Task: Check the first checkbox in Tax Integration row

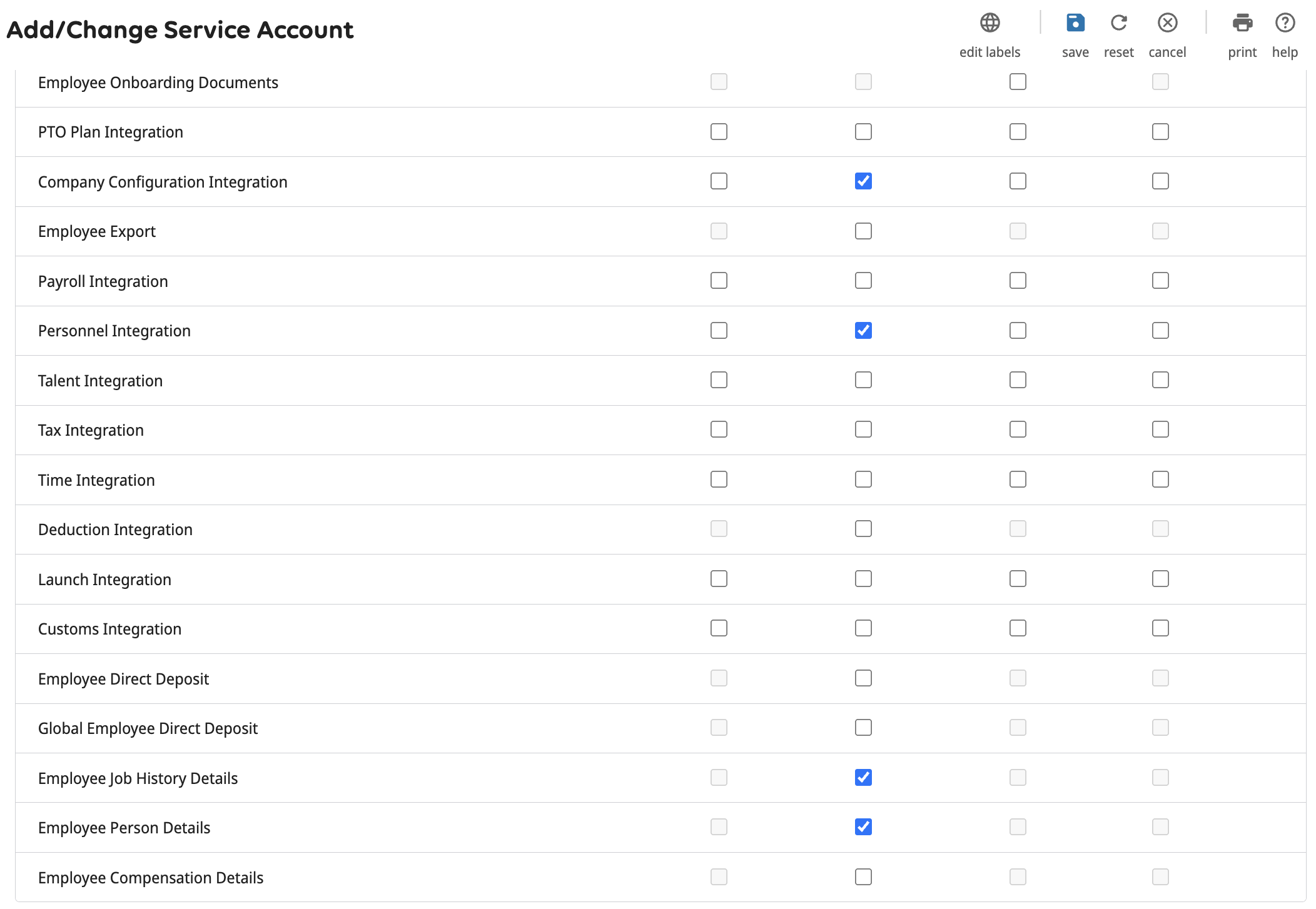Action: (x=719, y=429)
